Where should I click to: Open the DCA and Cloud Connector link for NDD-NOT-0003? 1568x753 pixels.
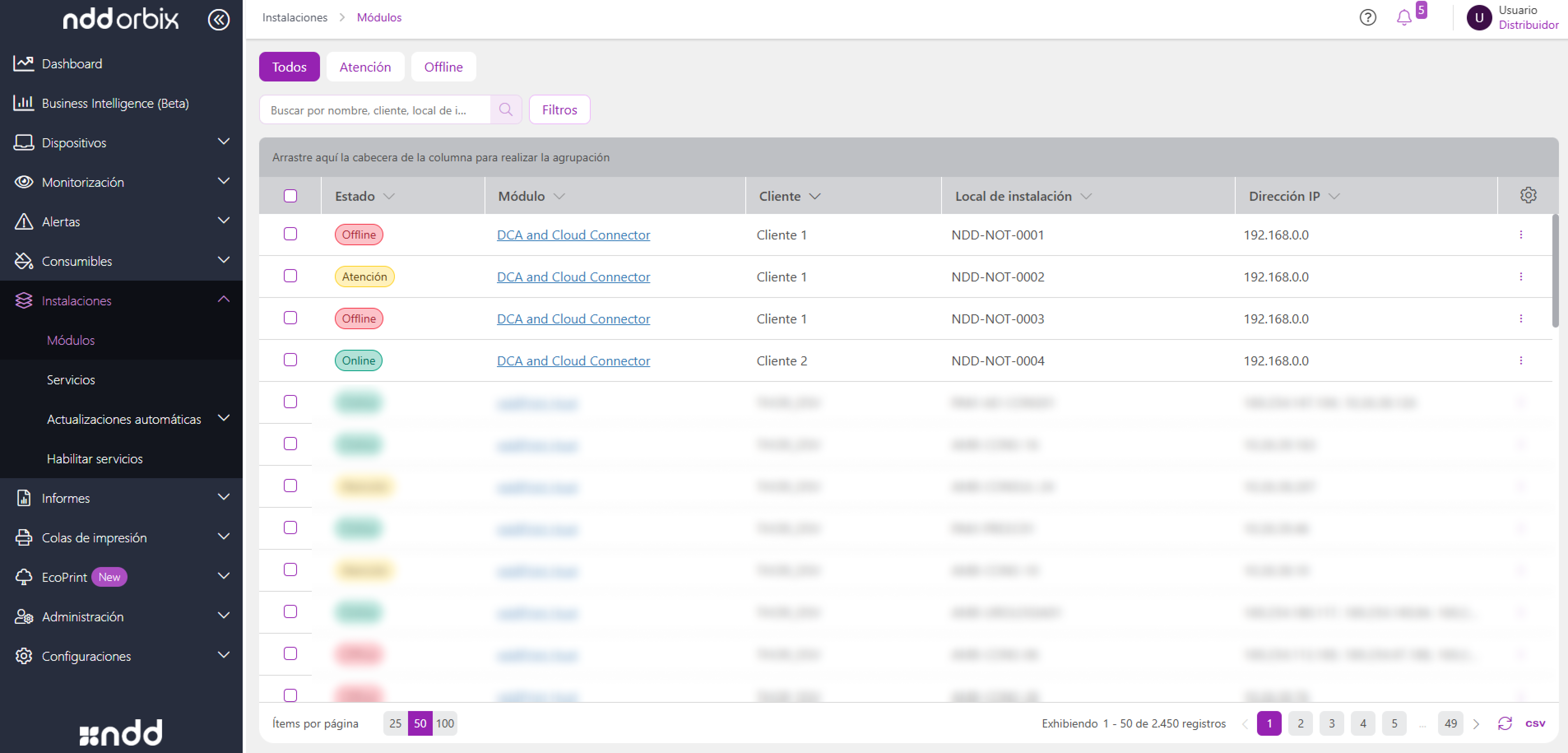pos(573,318)
